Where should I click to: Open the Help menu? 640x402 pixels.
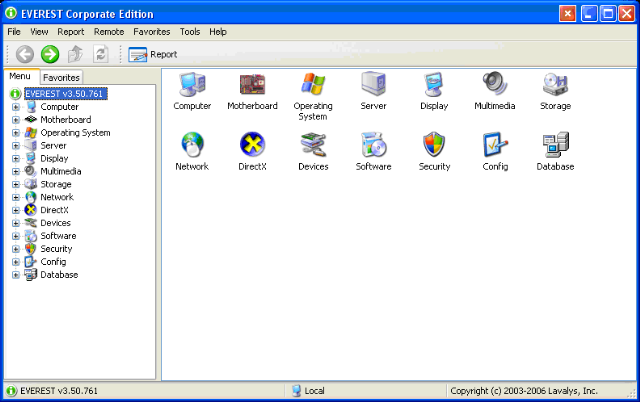218,32
